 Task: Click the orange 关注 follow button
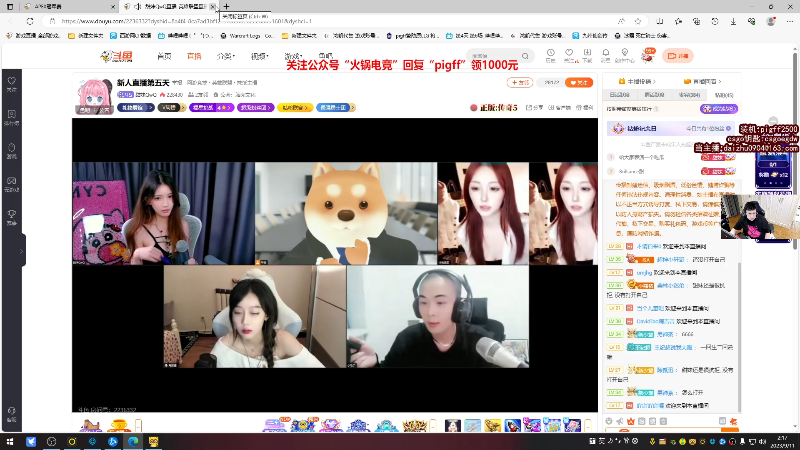coord(579,82)
